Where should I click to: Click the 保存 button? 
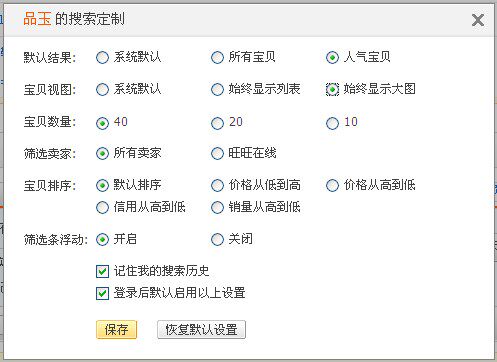pyautogui.click(x=116, y=330)
